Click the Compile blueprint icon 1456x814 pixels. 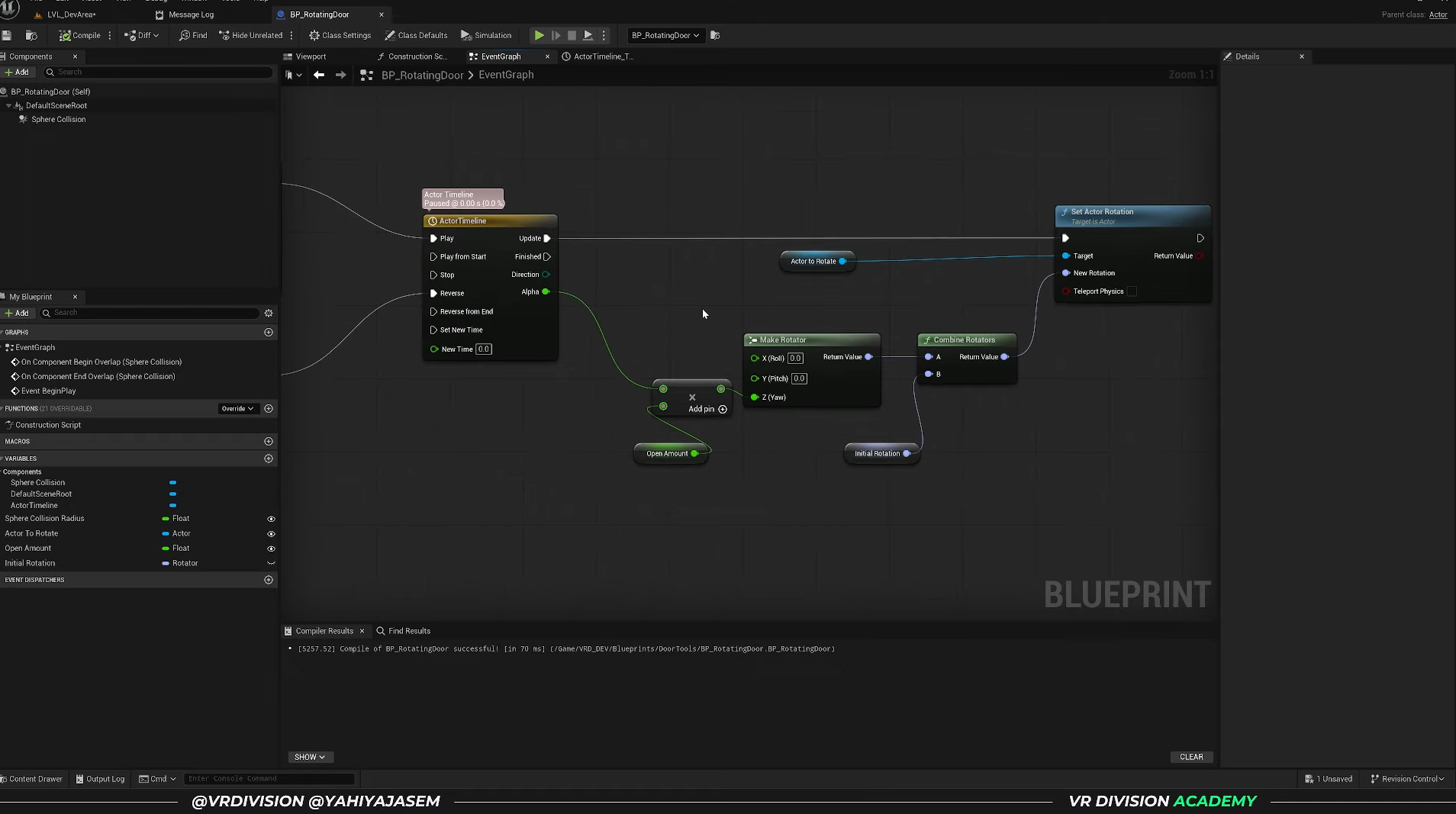coord(66,35)
